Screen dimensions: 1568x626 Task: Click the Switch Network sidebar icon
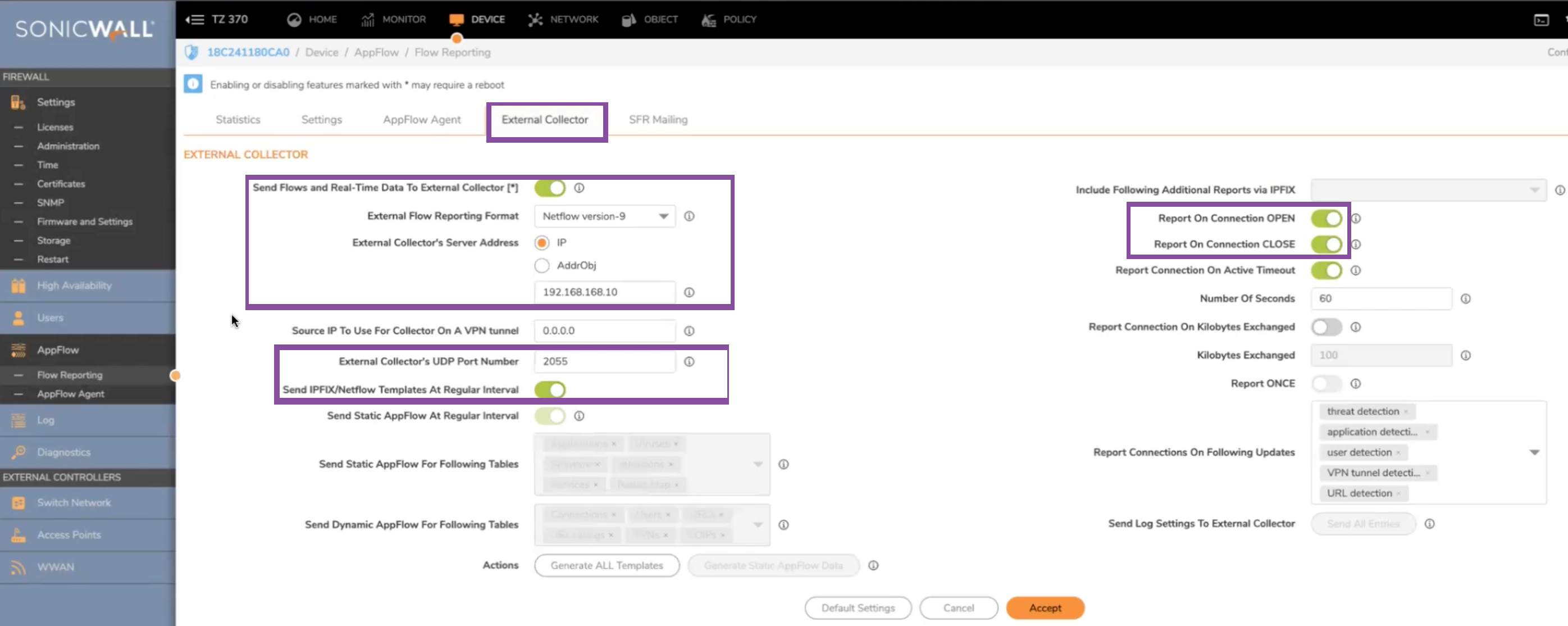[x=19, y=503]
